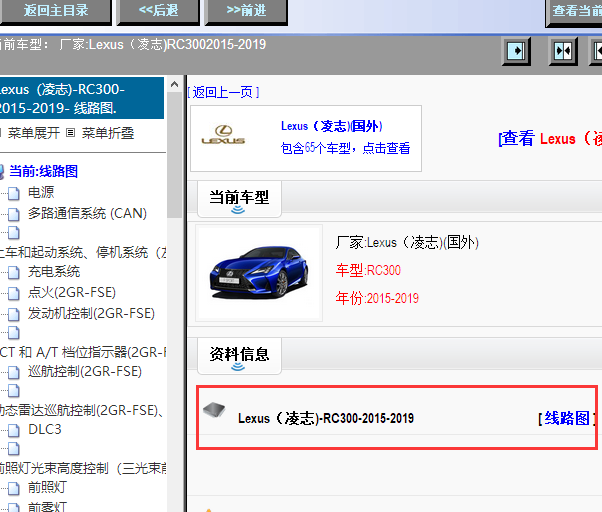
Task: Click the document icon beside 充电系统
Action: pyautogui.click(x=14, y=273)
